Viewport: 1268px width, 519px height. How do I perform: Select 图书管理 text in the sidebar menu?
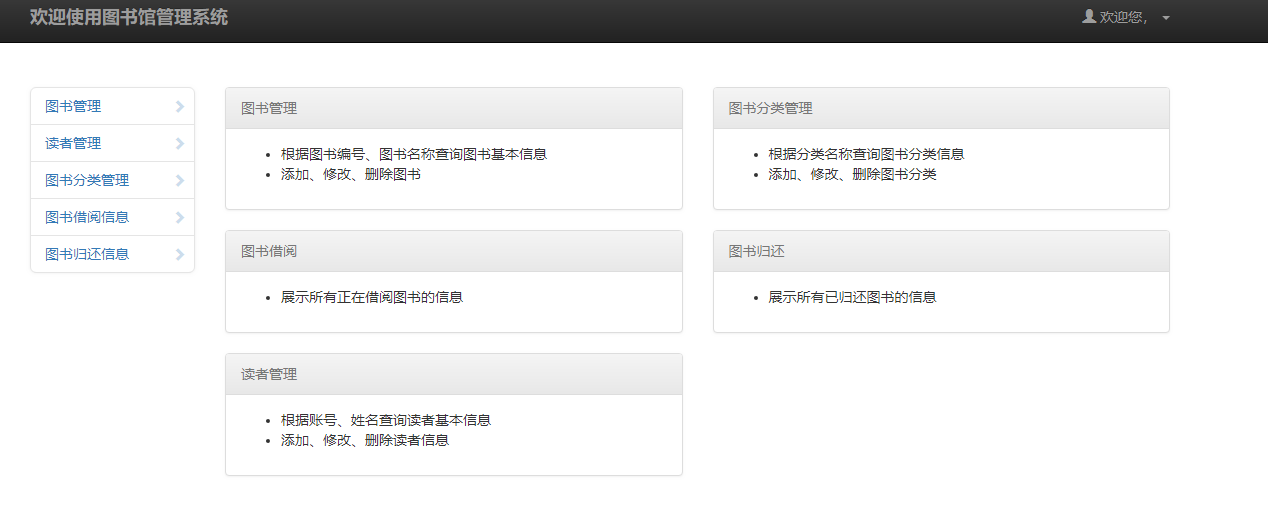click(73, 107)
